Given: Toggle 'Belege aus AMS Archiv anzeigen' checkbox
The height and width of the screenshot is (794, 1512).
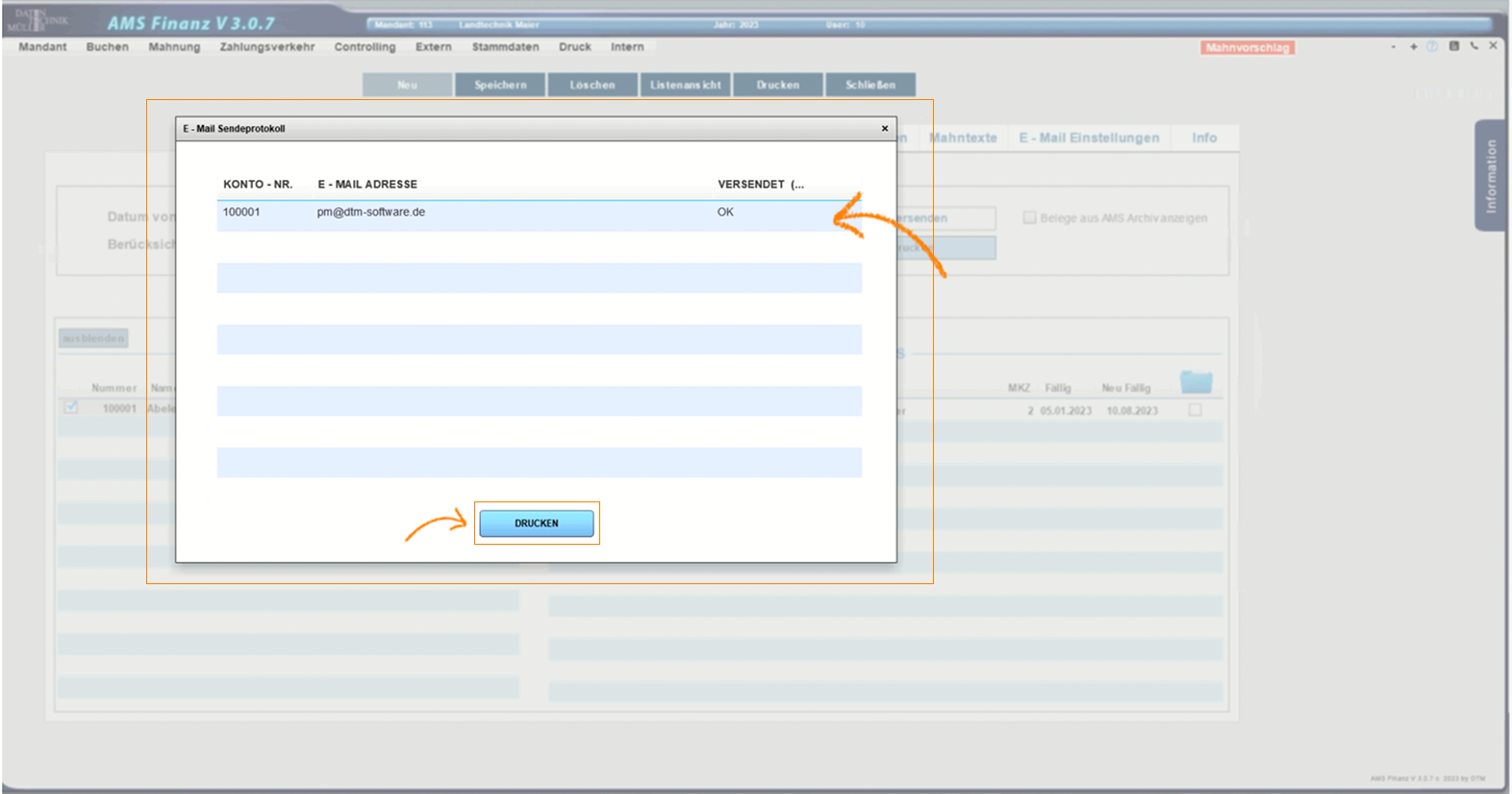Looking at the screenshot, I should (1029, 218).
